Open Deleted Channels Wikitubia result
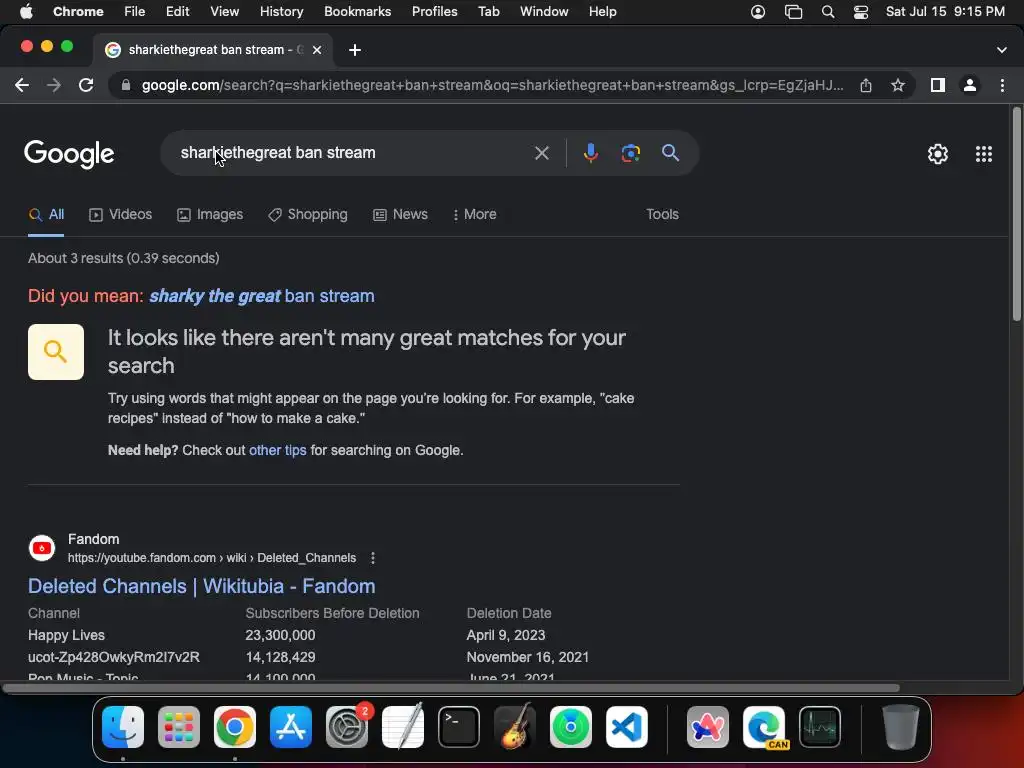This screenshot has height=768, width=1024. coord(202,586)
